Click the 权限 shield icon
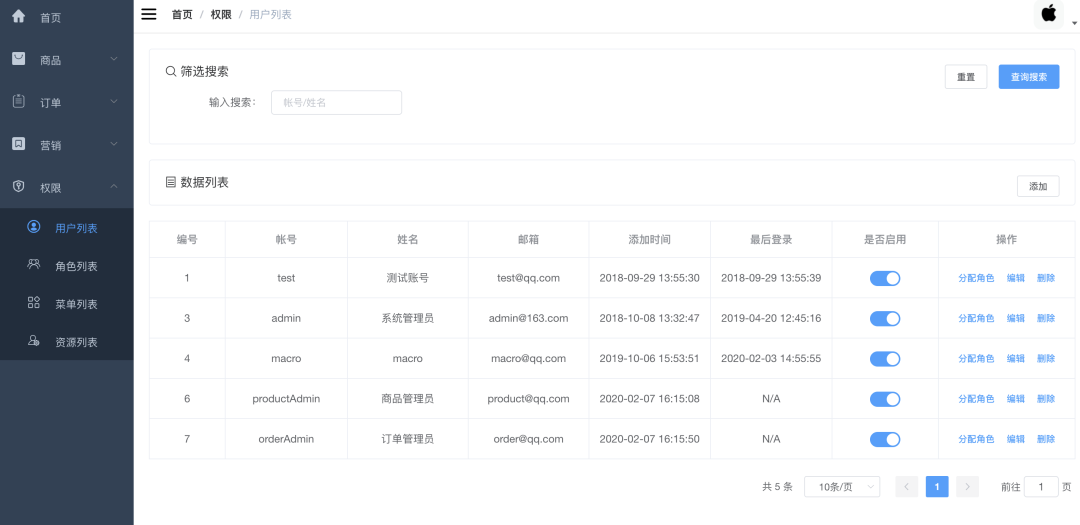Viewport: 1080px width, 525px height. pos(19,187)
